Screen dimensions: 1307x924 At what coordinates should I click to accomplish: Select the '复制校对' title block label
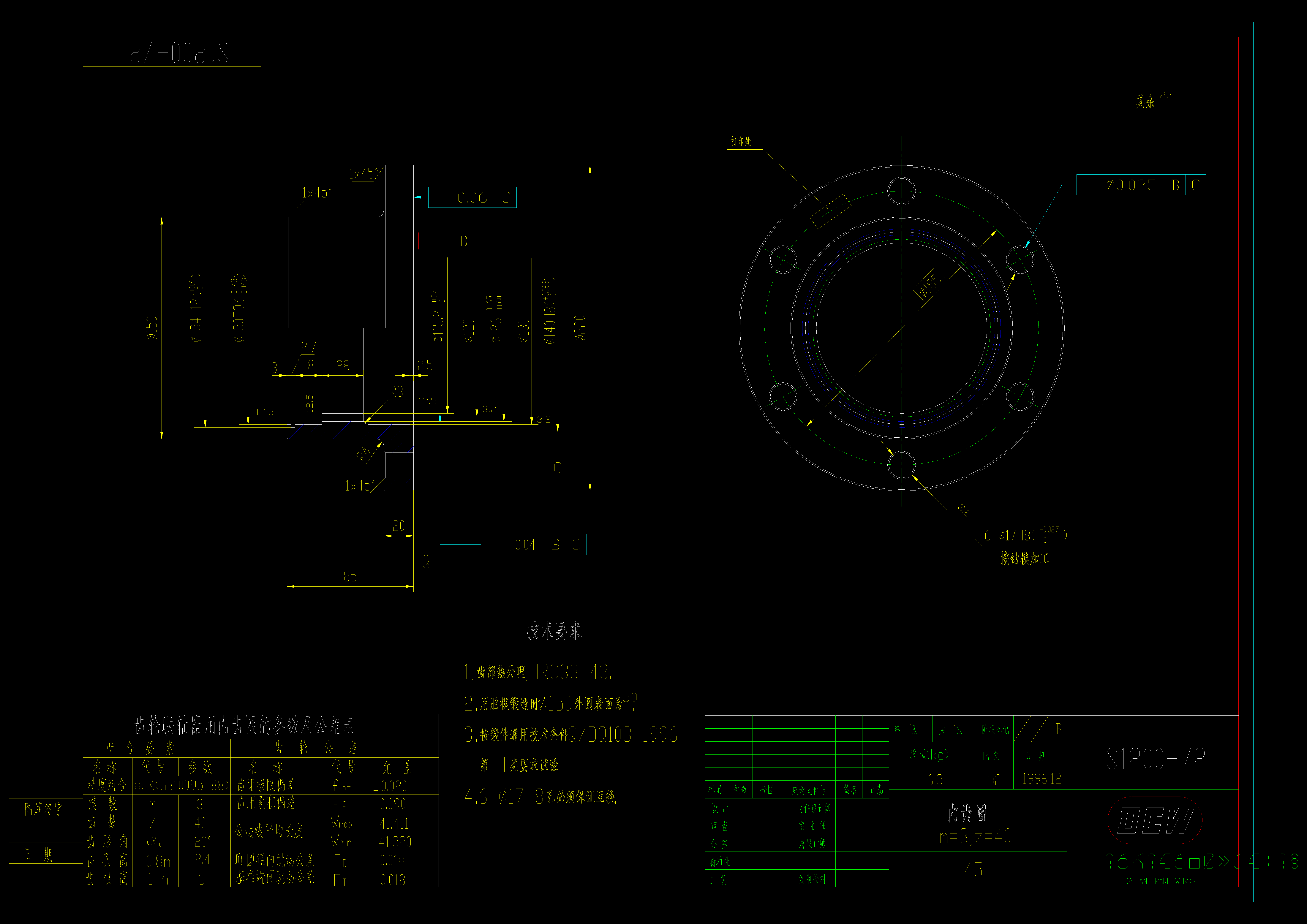click(x=812, y=879)
